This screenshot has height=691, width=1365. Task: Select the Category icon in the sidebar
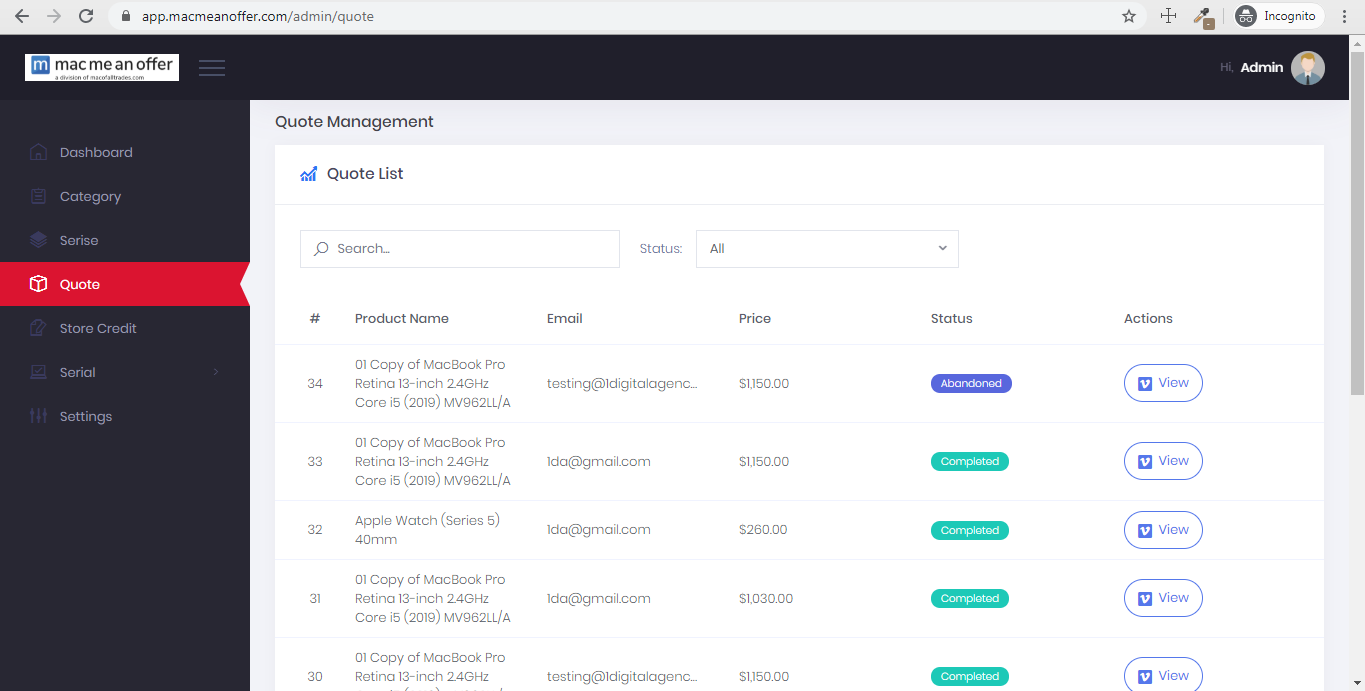point(38,196)
